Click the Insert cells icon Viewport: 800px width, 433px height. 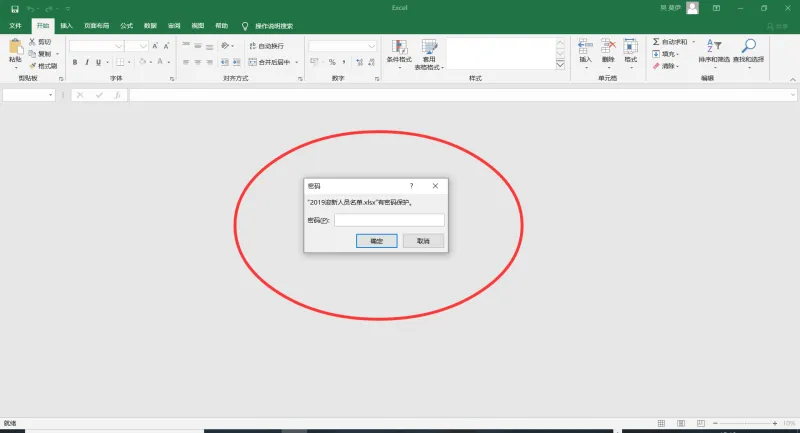tap(585, 46)
